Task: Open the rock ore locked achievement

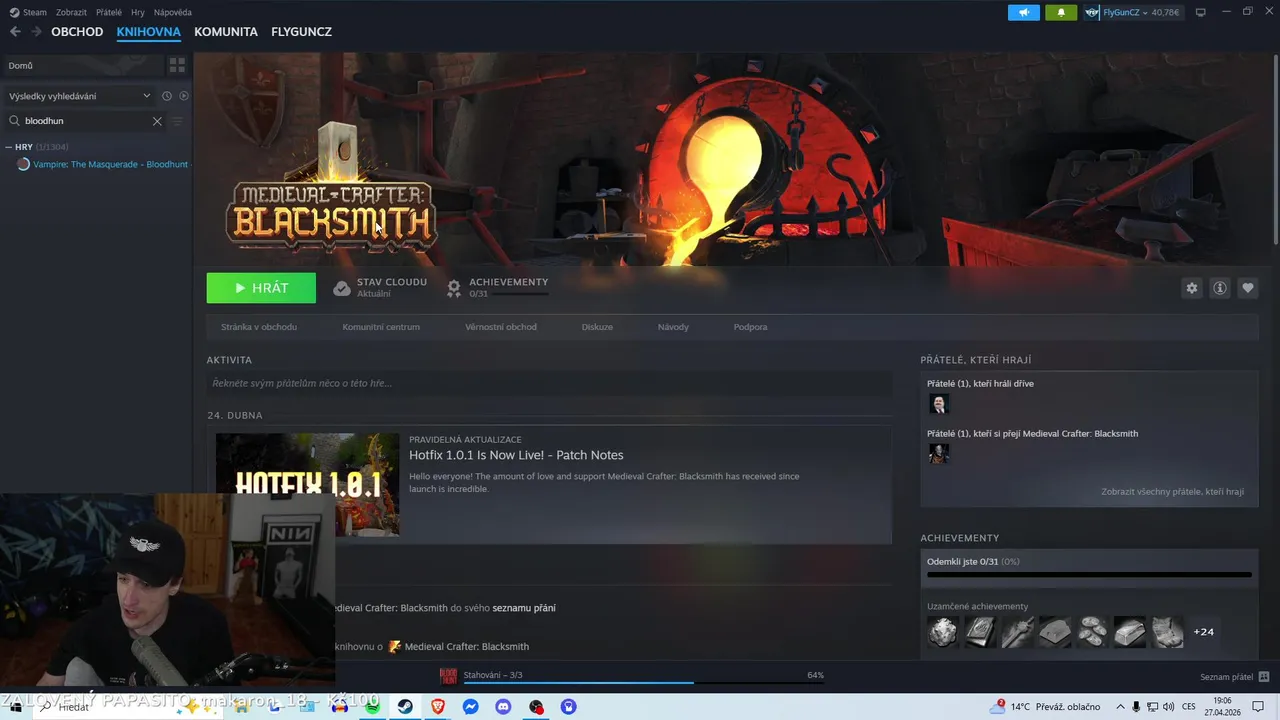Action: [x=943, y=632]
